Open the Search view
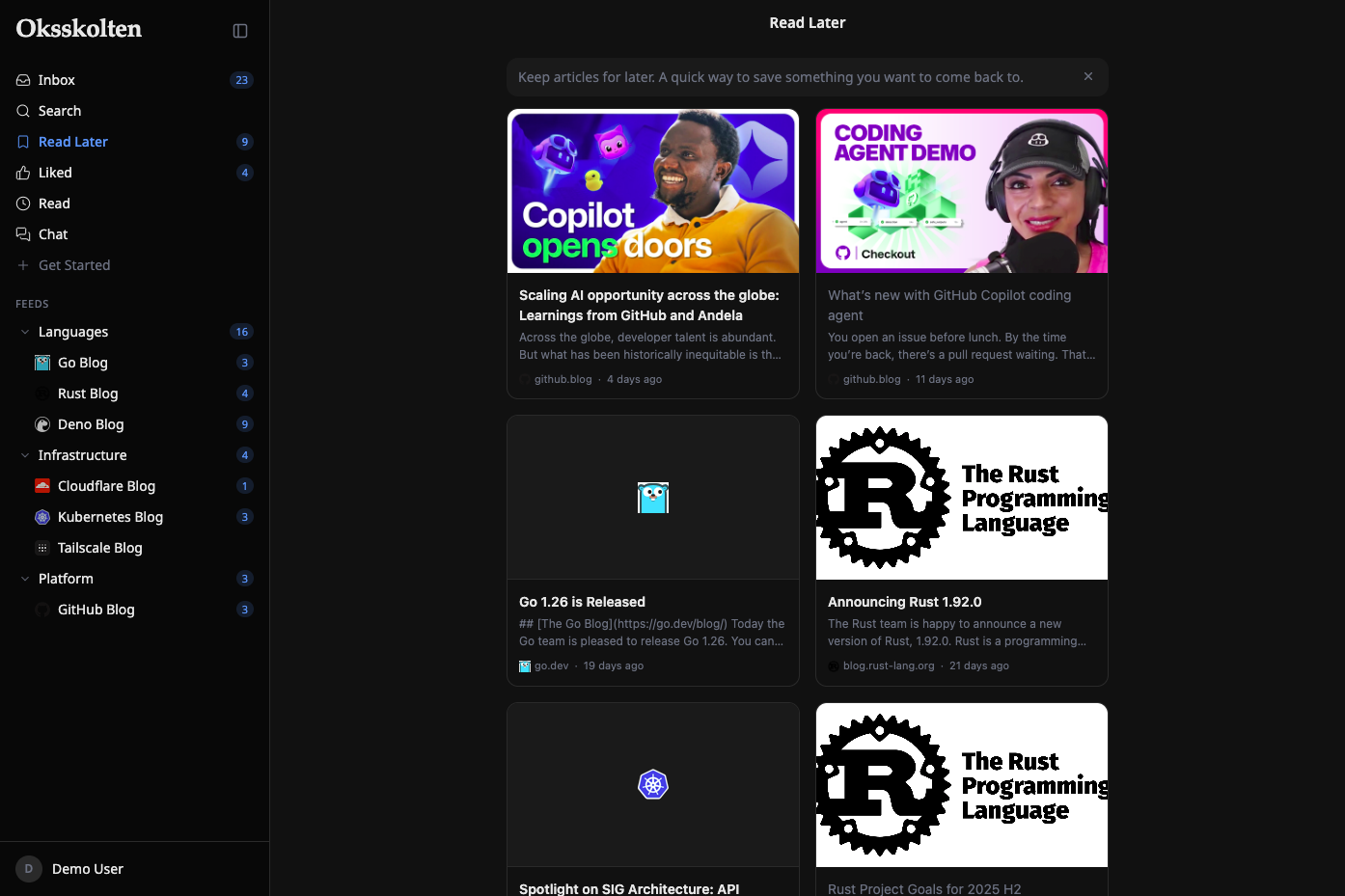This screenshot has height=896, width=1345. 134,111
